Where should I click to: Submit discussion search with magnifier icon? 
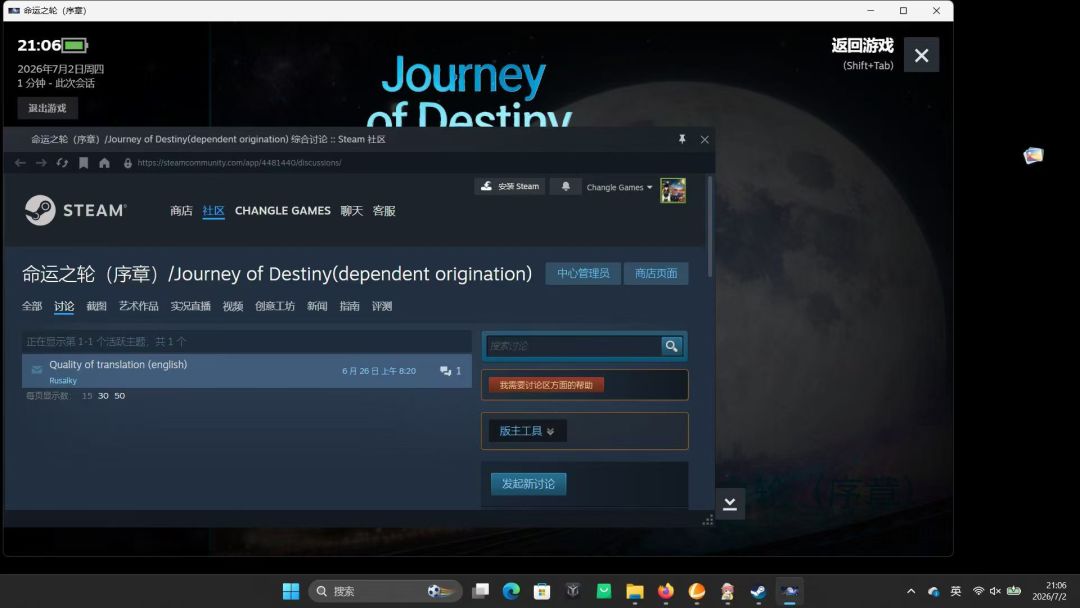671,346
